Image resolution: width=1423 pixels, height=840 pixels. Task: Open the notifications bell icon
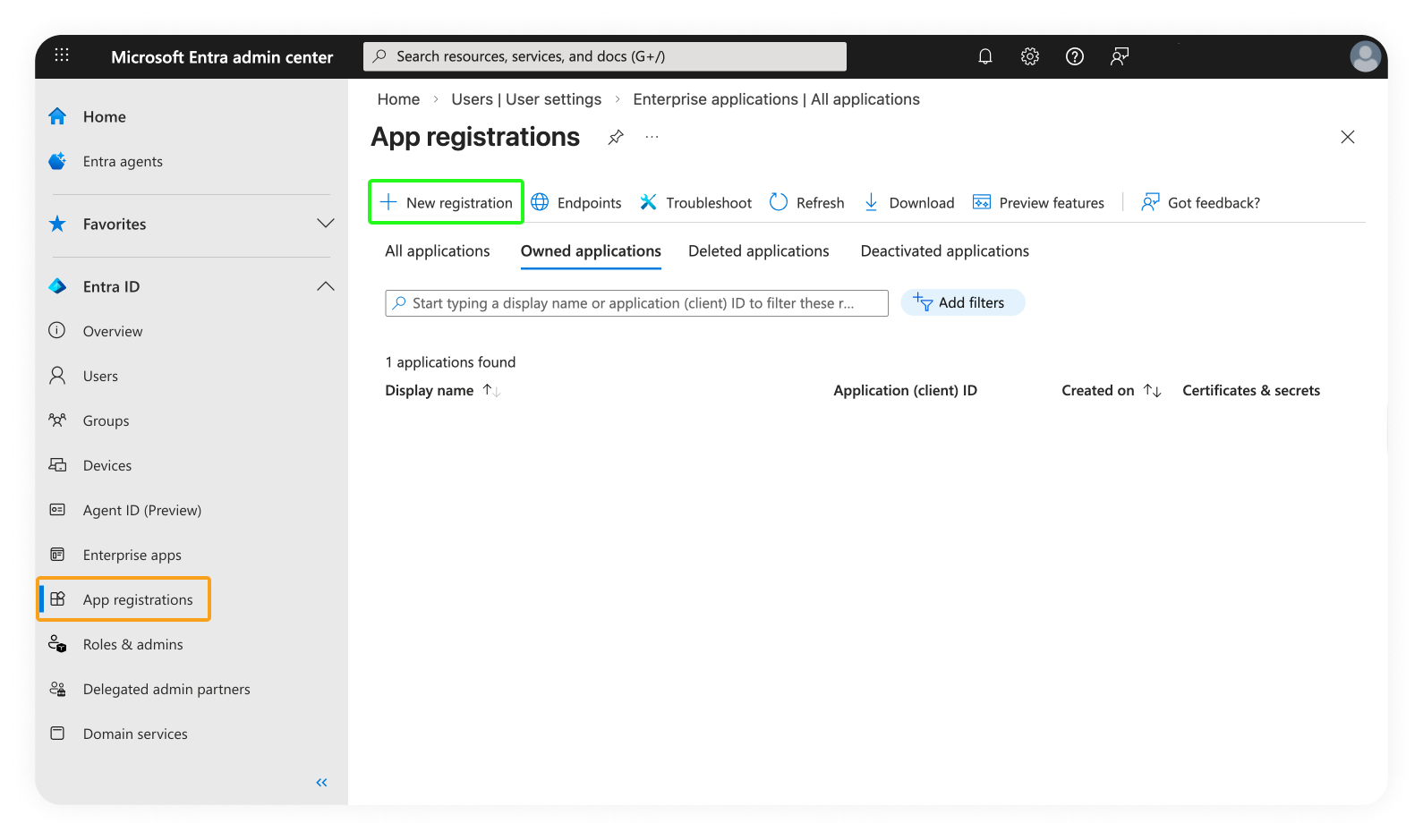[x=984, y=56]
